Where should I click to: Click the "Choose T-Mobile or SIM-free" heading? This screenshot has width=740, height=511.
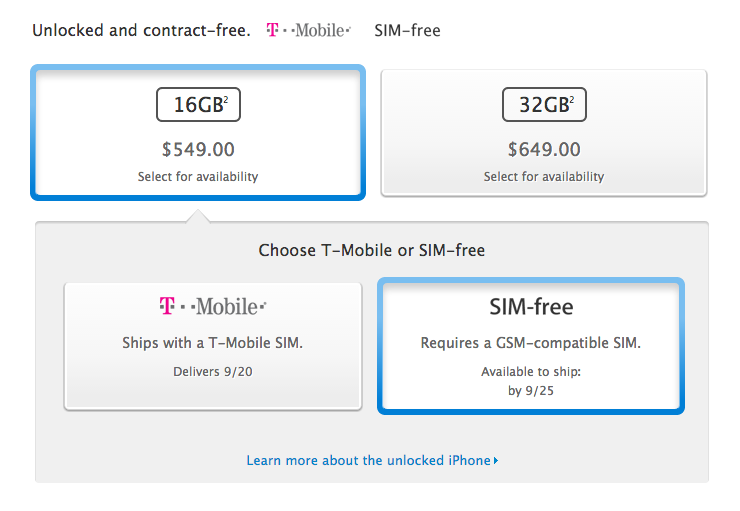(x=372, y=250)
